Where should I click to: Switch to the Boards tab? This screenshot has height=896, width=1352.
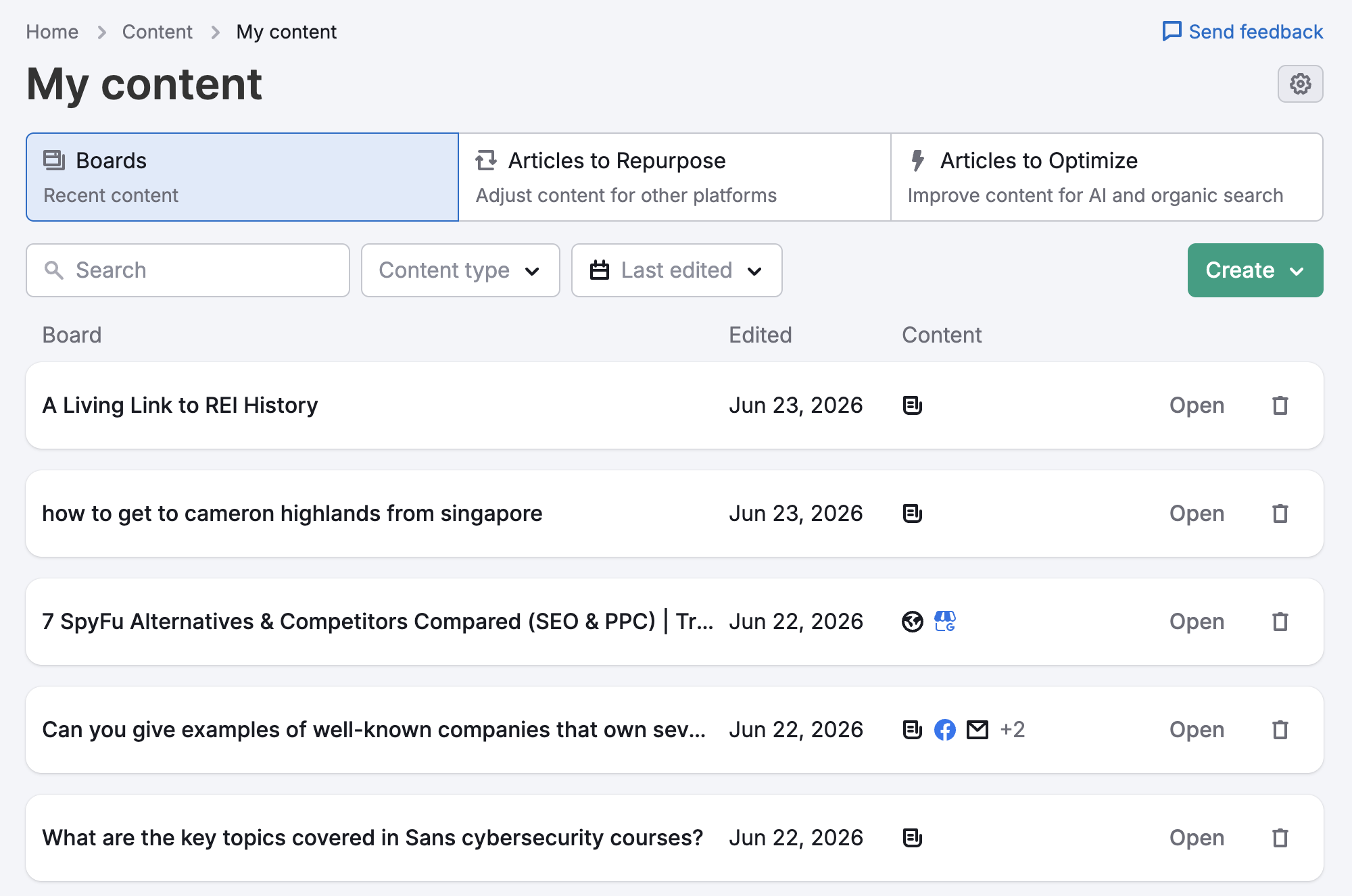point(242,177)
